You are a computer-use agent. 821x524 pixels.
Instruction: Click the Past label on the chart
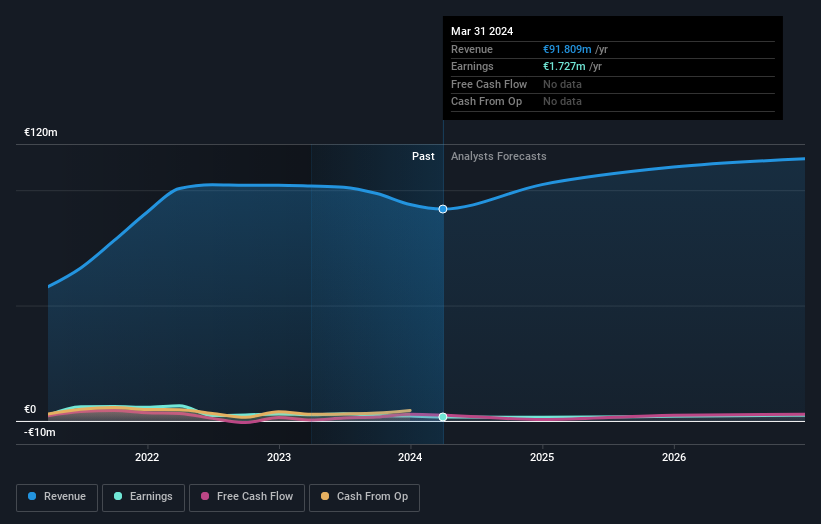423,157
